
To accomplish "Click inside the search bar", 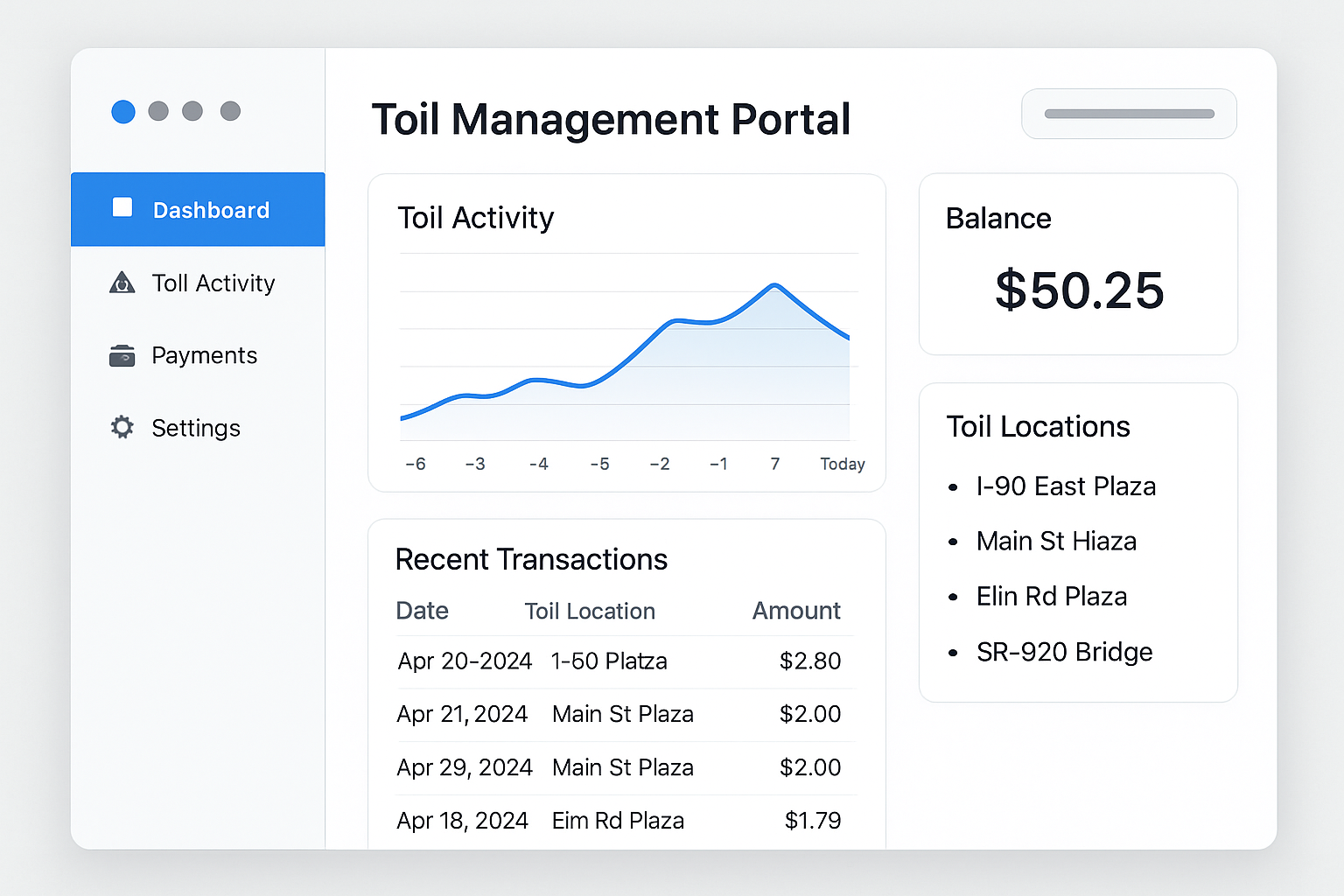I will tap(1129, 113).
